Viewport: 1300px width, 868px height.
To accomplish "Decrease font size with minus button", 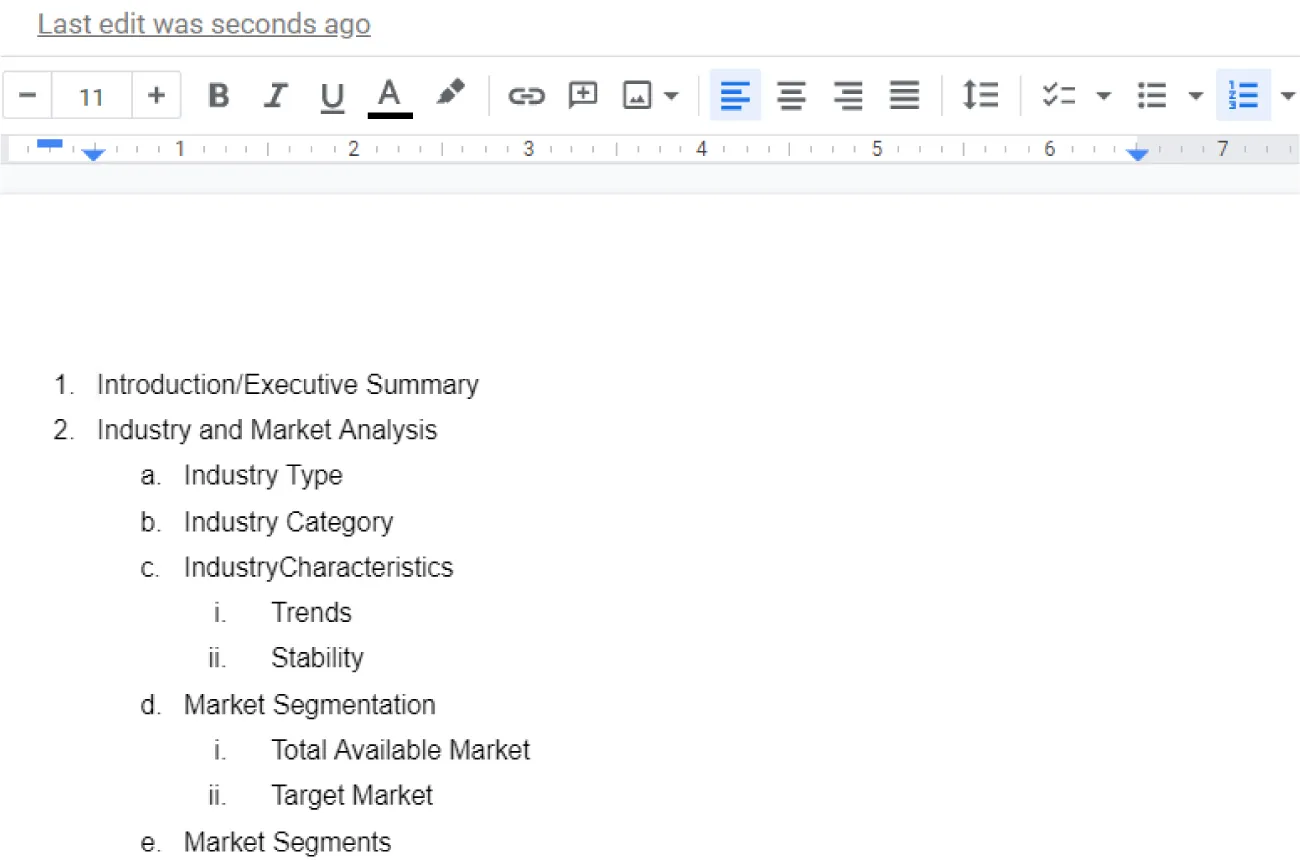I will [x=27, y=95].
